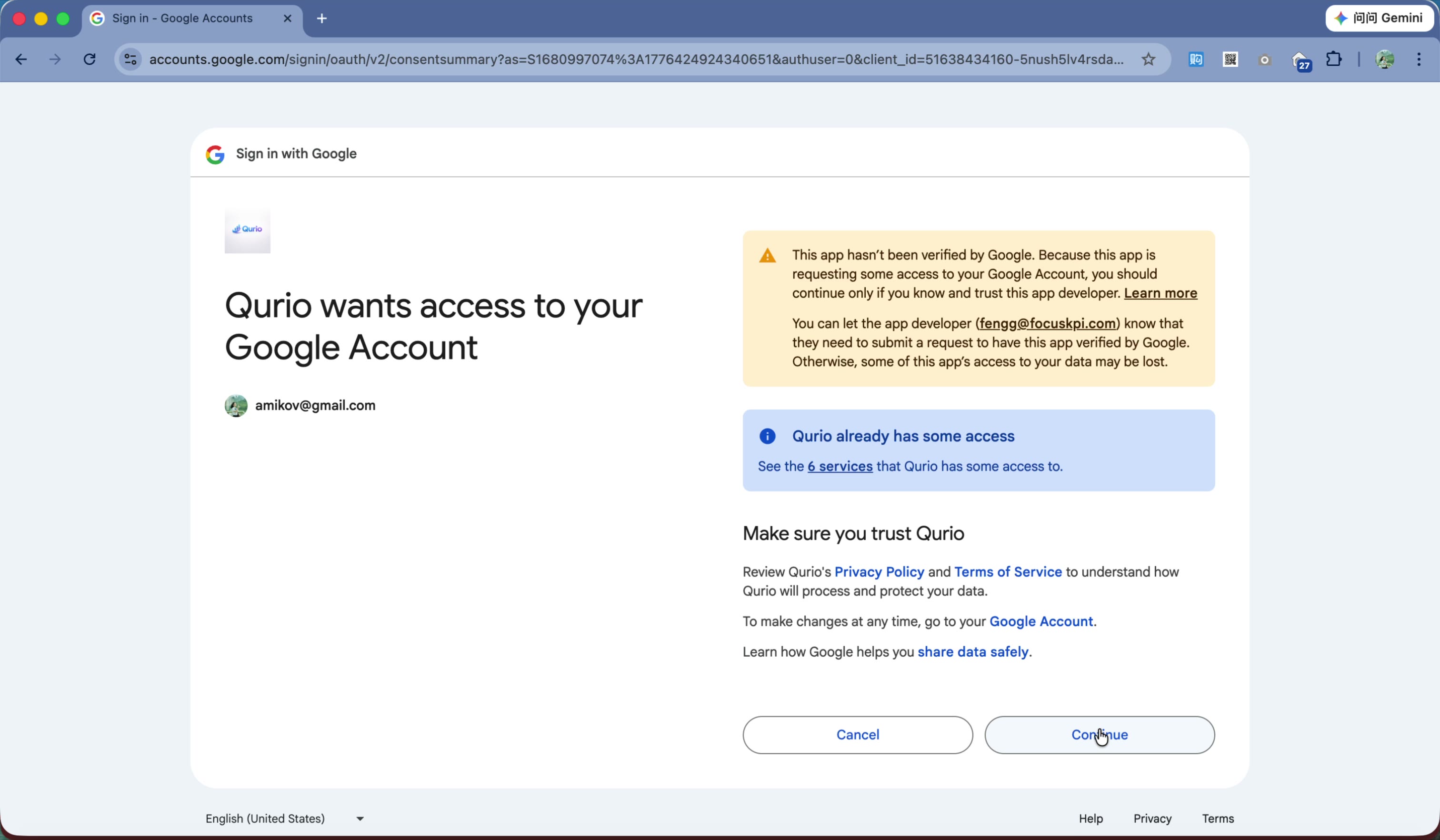
Task: Switch to the Sign in - Google Accounts tab
Action: click(182, 18)
